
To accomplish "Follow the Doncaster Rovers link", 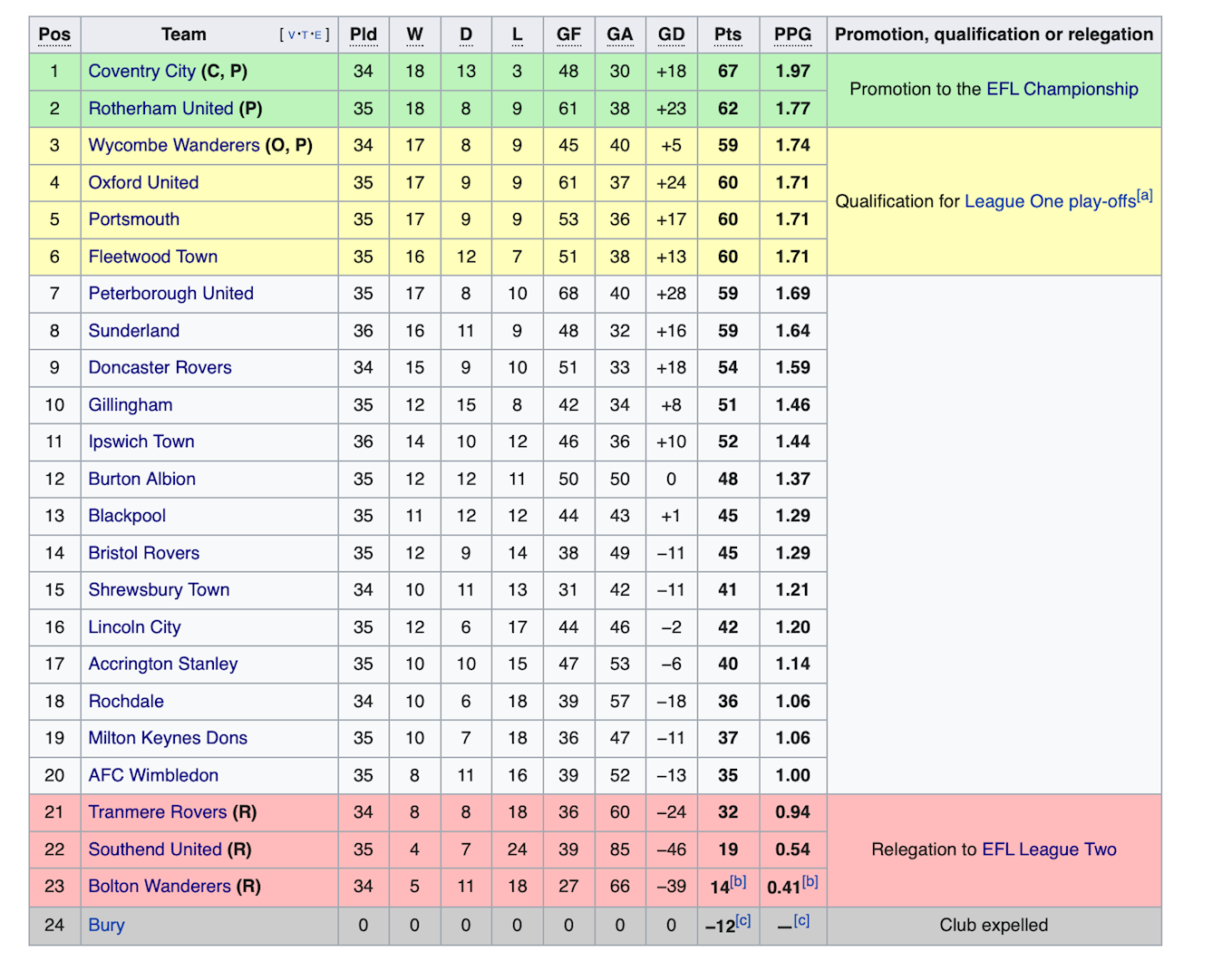I will click(x=160, y=367).
